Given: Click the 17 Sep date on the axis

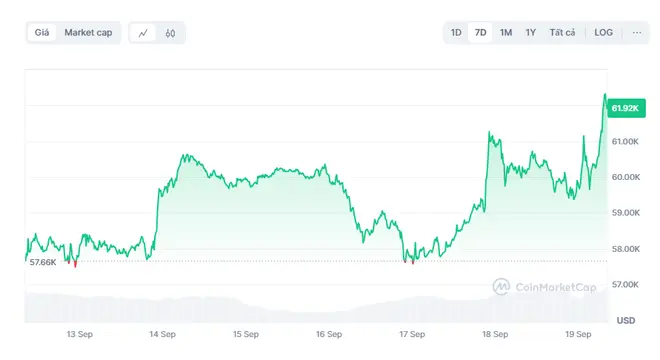Looking at the screenshot, I should point(412,334).
